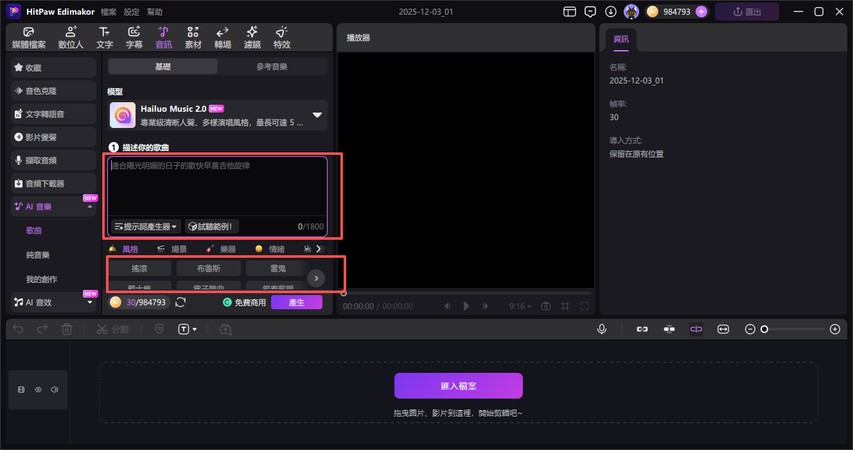Toggle the track link chain icon
853x450 pixels.
click(642, 329)
